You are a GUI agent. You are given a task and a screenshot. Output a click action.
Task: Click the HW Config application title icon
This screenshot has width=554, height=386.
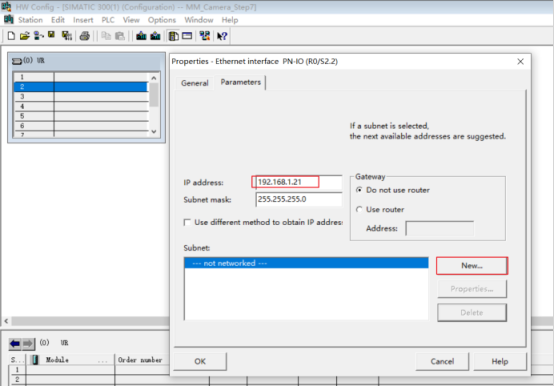(6, 6)
